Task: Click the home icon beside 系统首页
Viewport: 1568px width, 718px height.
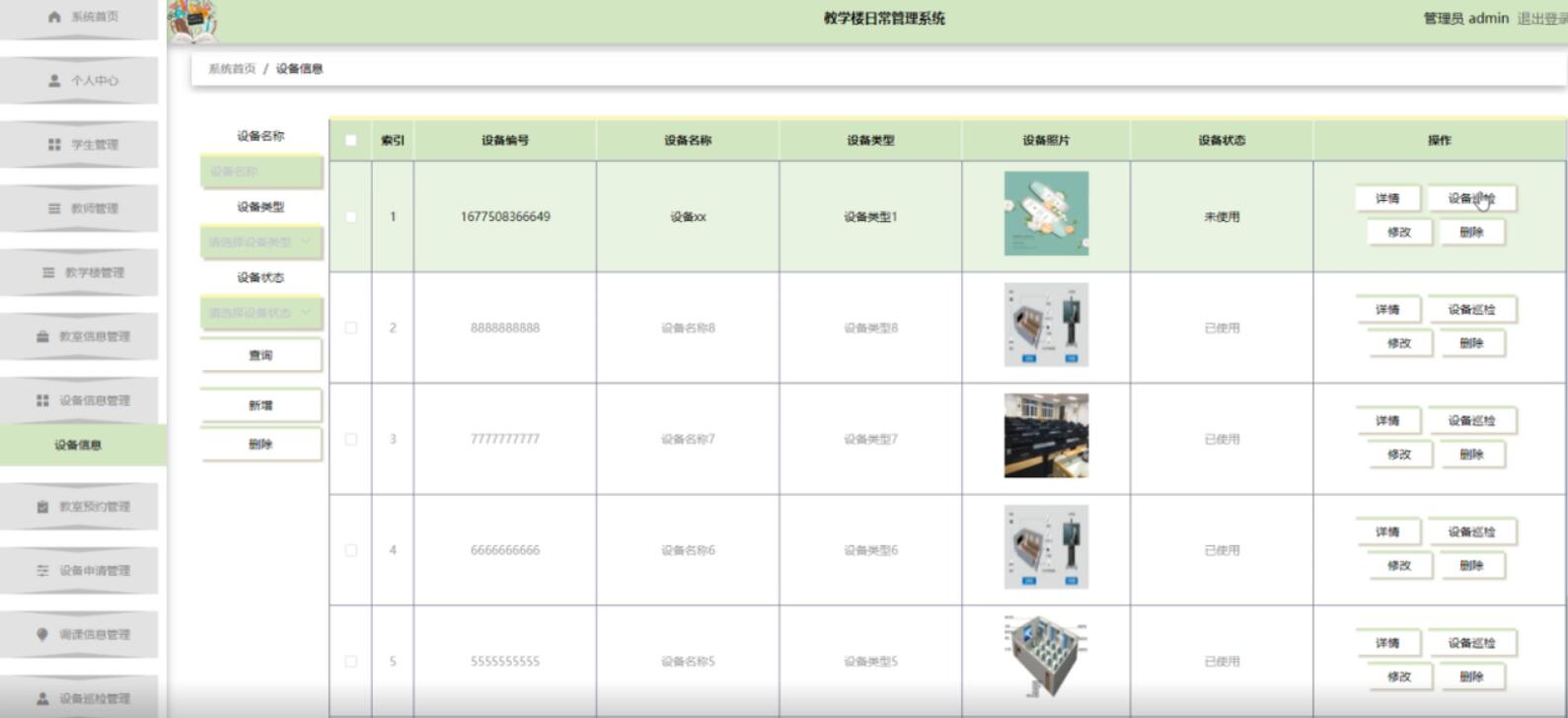Action: point(54,17)
